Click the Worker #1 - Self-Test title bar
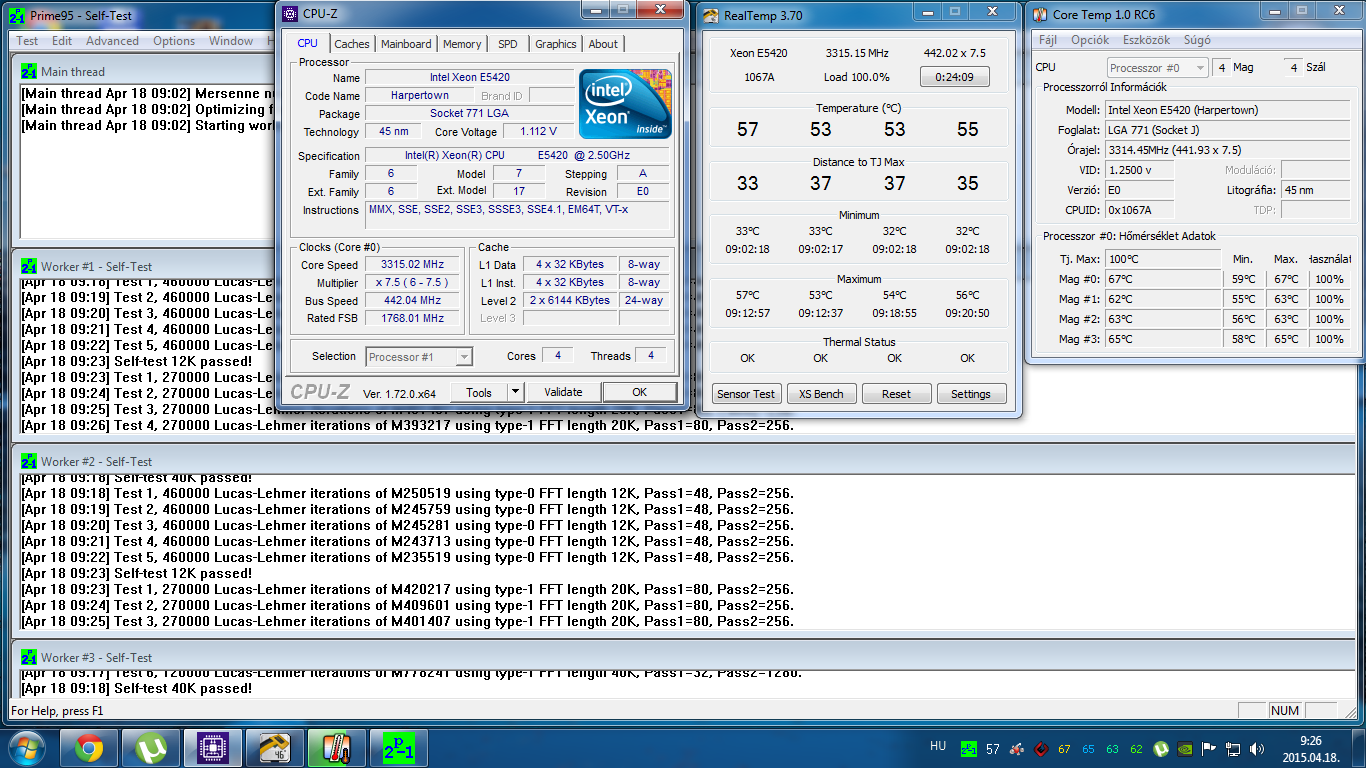The width and height of the screenshot is (1366, 768). [683, 267]
